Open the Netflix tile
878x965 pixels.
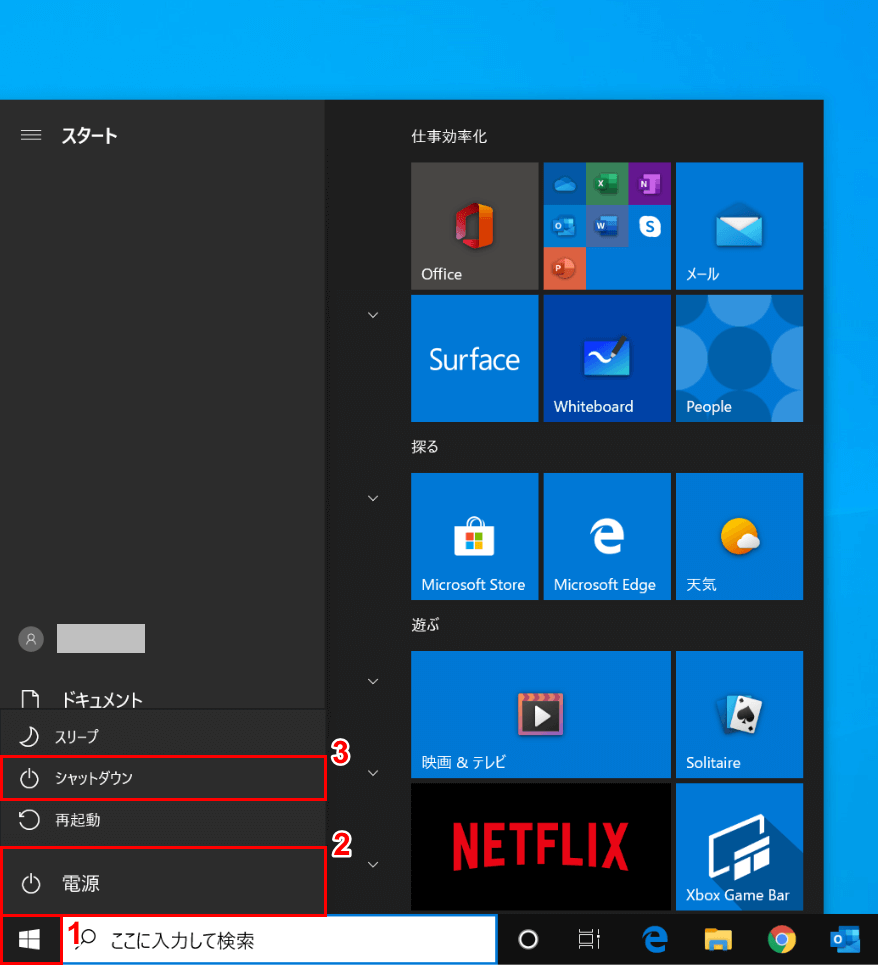(540, 846)
